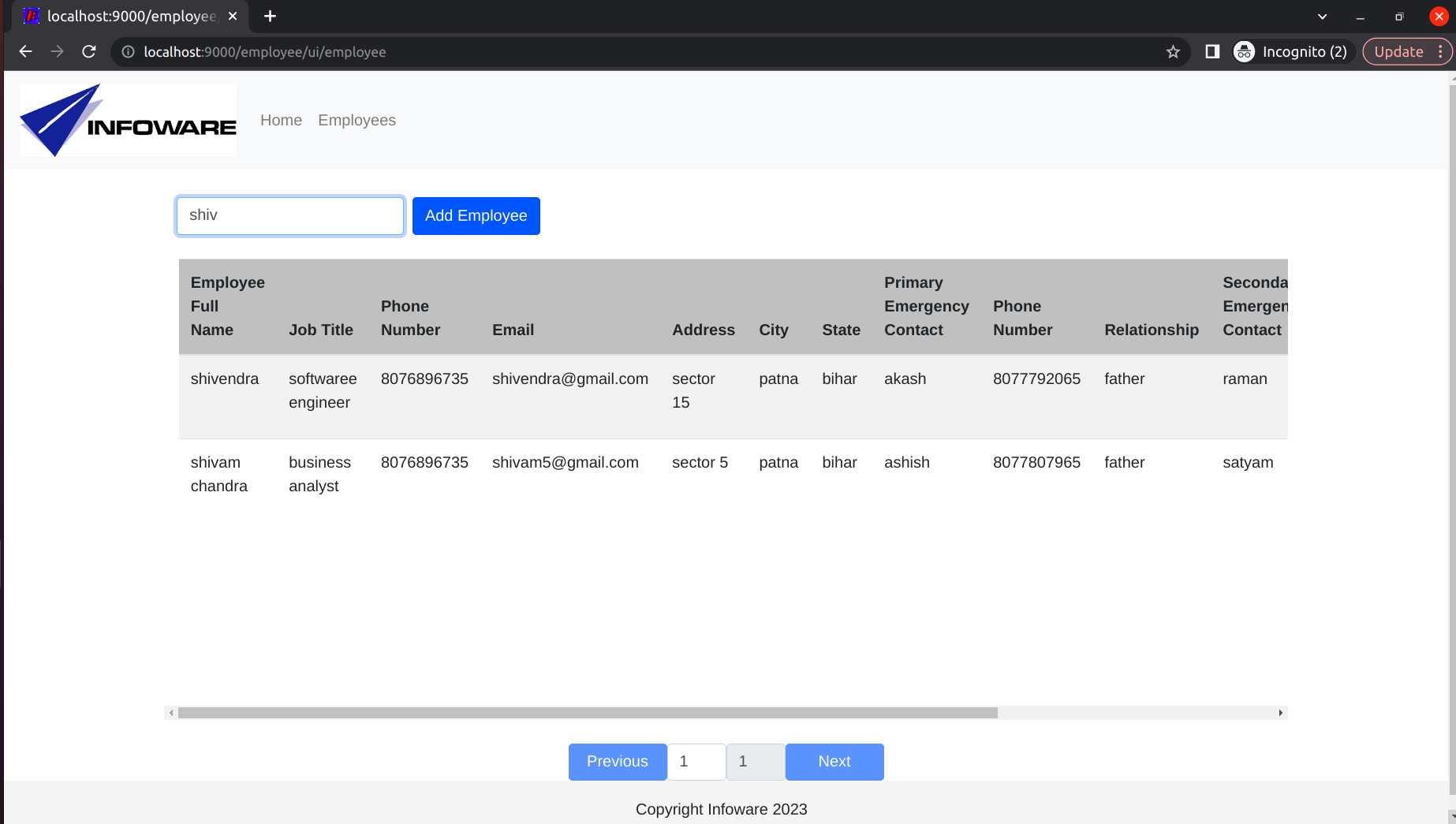Click the site information icon in address bar
The image size is (1456, 824).
127,52
